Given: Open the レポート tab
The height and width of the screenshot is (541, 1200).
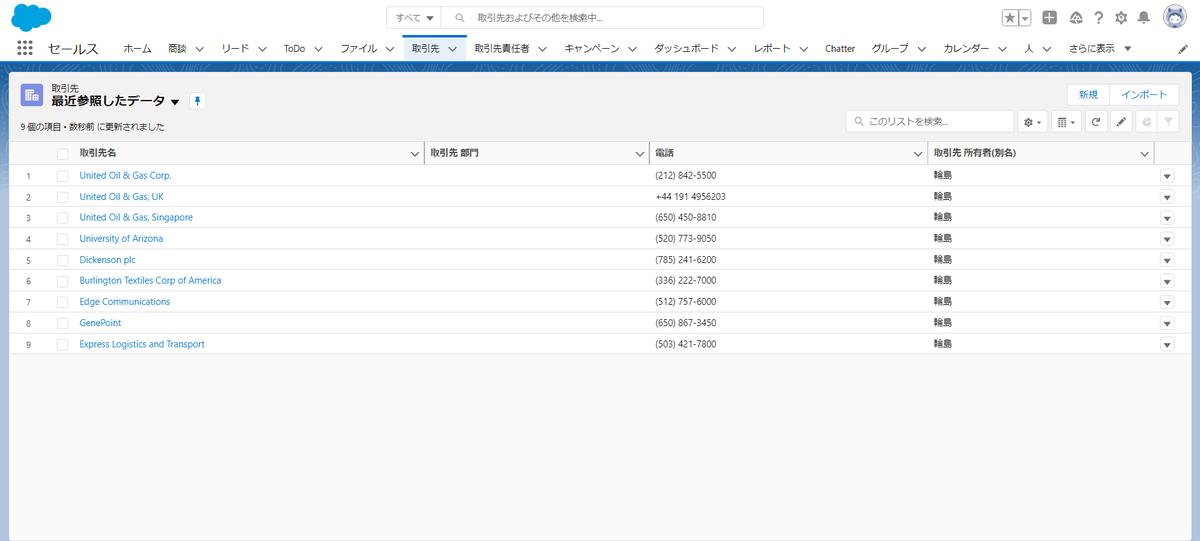Looking at the screenshot, I should click(772, 48).
